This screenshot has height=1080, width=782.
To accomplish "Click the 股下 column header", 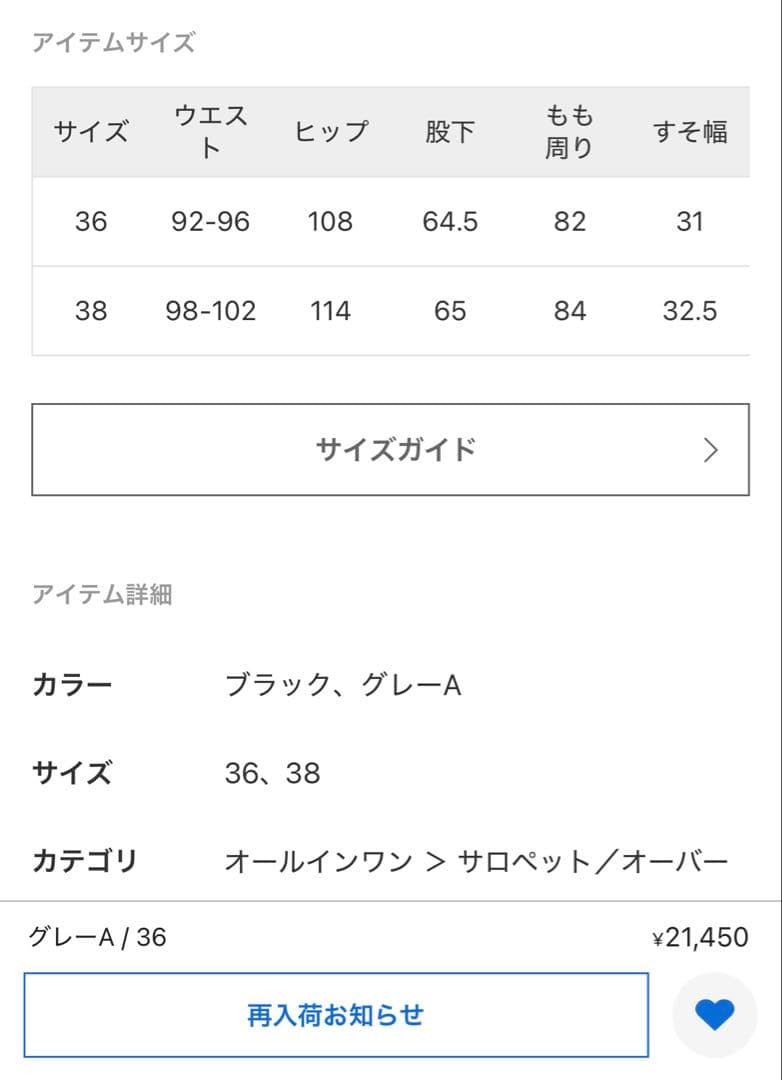I will tap(450, 131).
